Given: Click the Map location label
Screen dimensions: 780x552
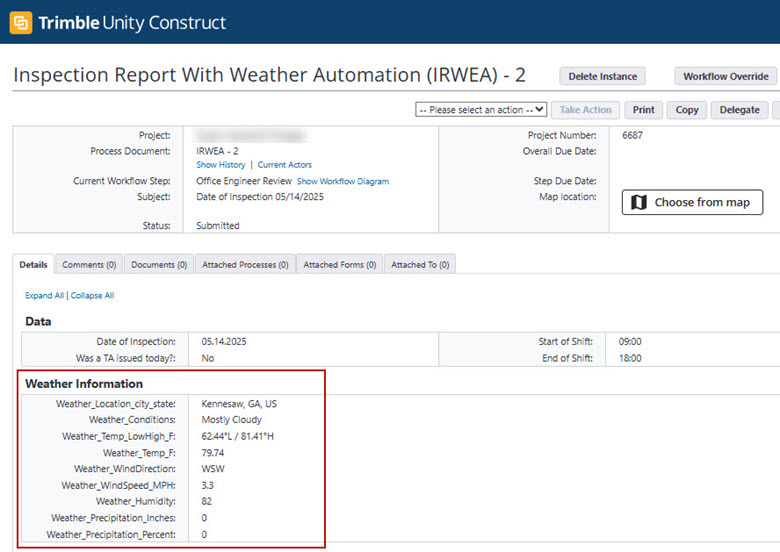Looking at the screenshot, I should pyautogui.click(x=568, y=197).
